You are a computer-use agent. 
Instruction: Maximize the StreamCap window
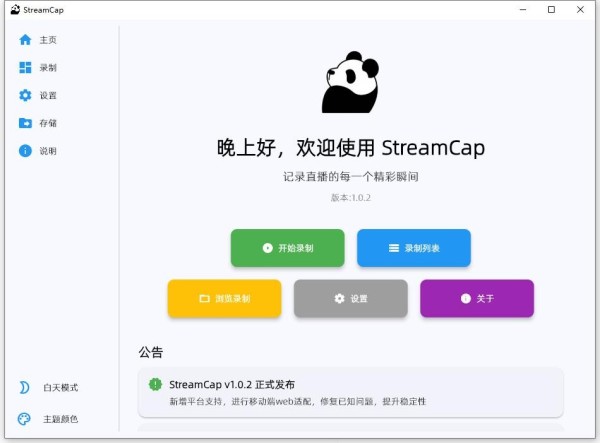click(x=551, y=10)
